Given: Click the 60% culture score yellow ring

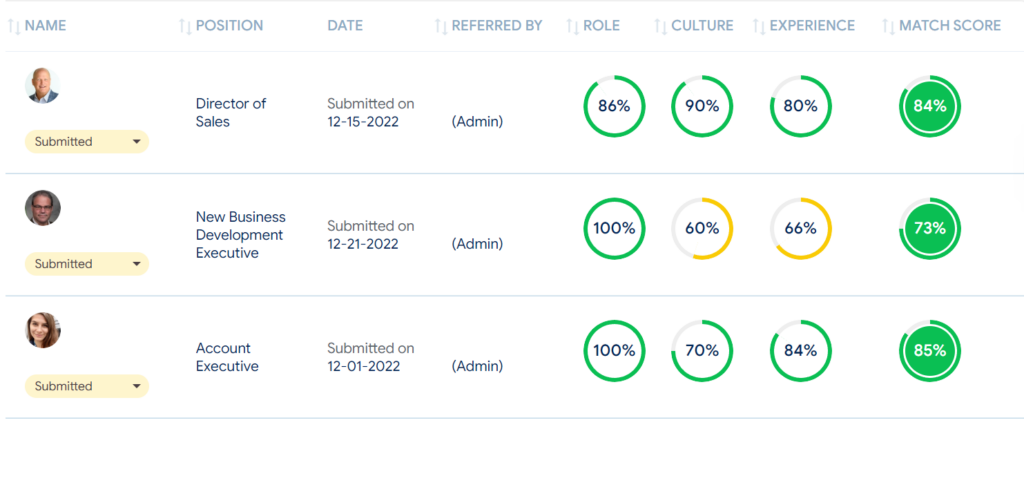Looking at the screenshot, I should [x=702, y=228].
